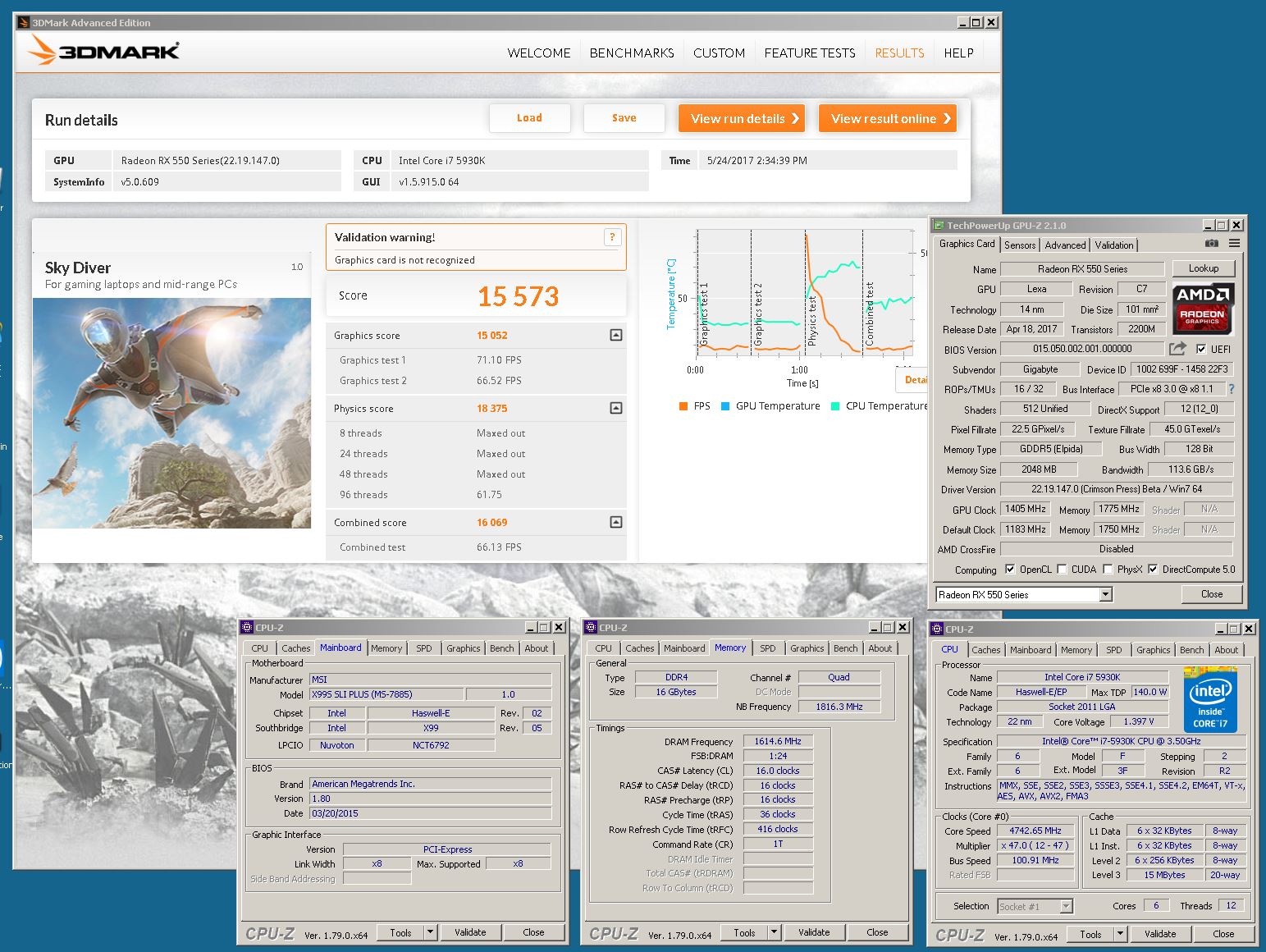This screenshot has width=1266, height=952.
Task: Open Tools dropdown arrow in CPU-Z Memory window
Action: (x=774, y=932)
